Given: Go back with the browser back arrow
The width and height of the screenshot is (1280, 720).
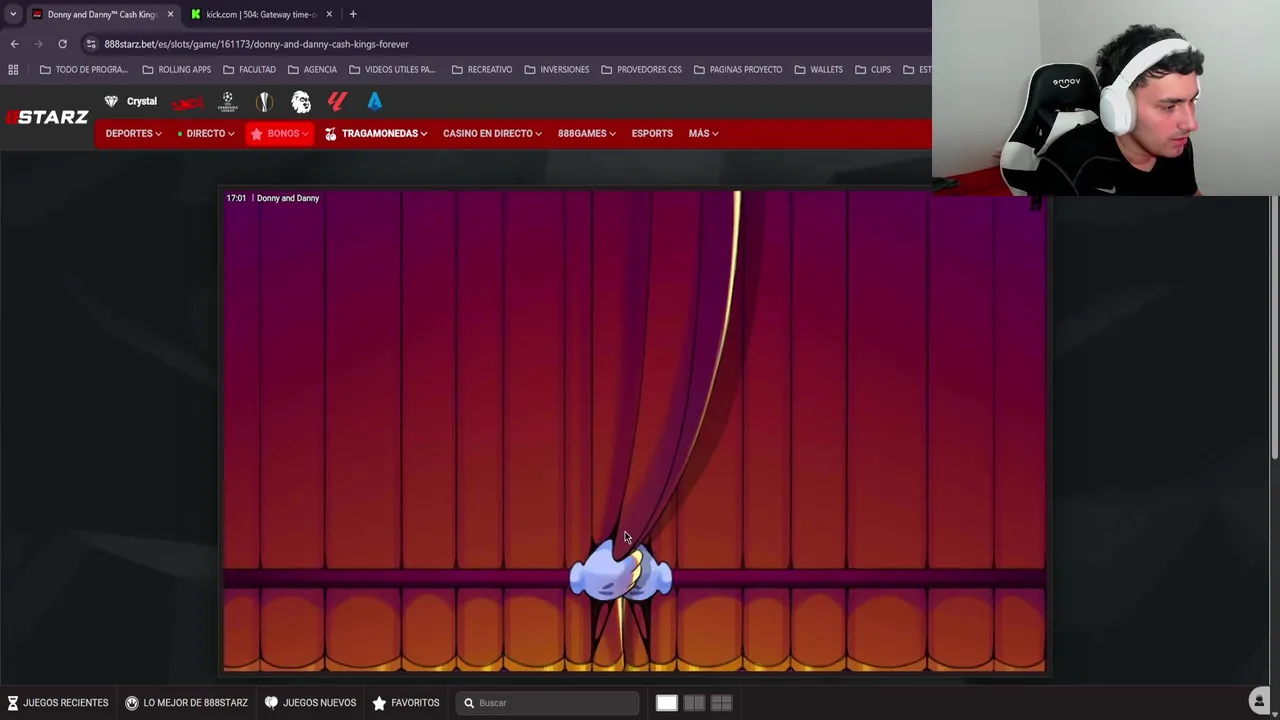Looking at the screenshot, I should click(14, 44).
